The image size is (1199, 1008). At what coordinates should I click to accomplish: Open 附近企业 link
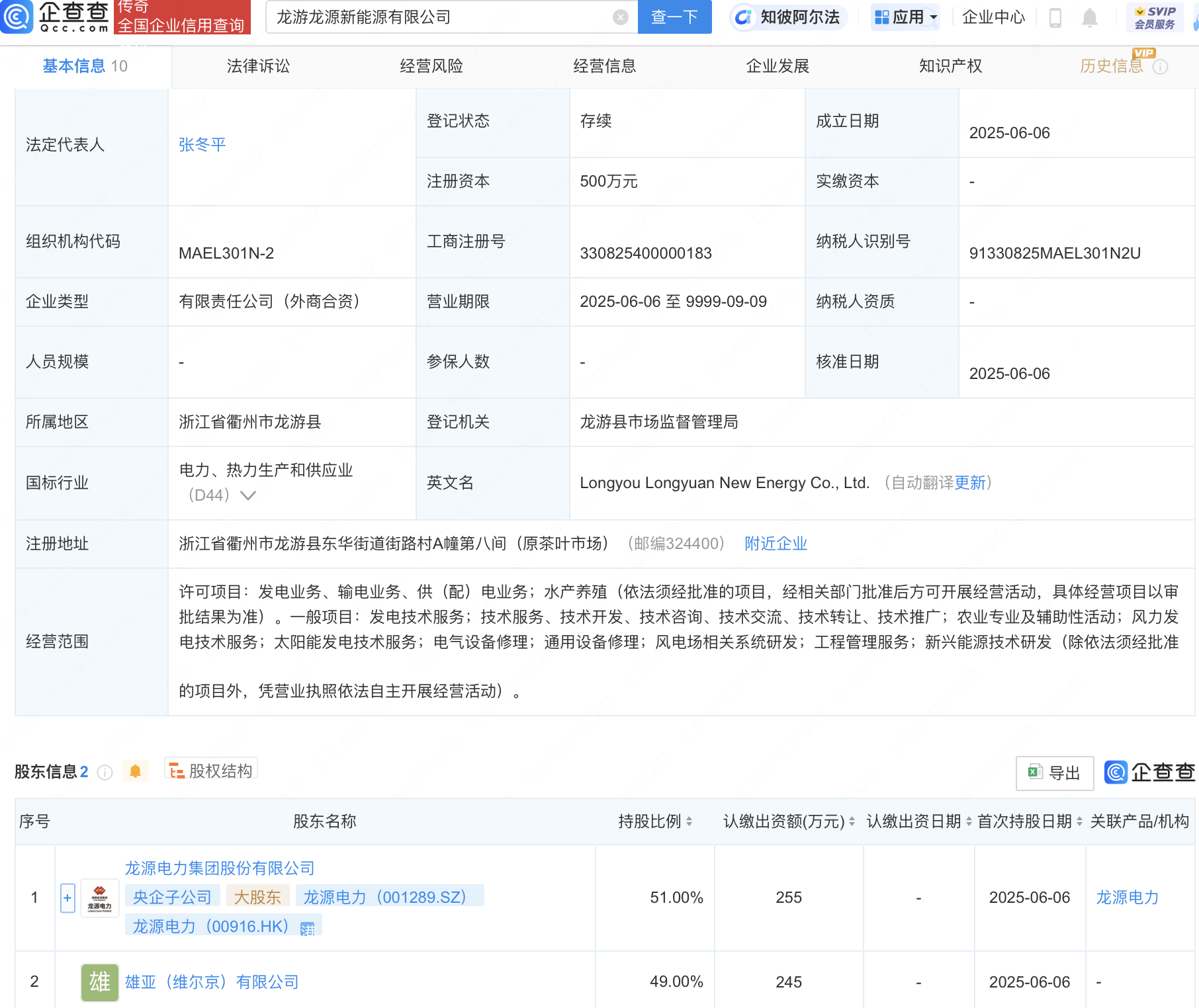pyautogui.click(x=776, y=544)
